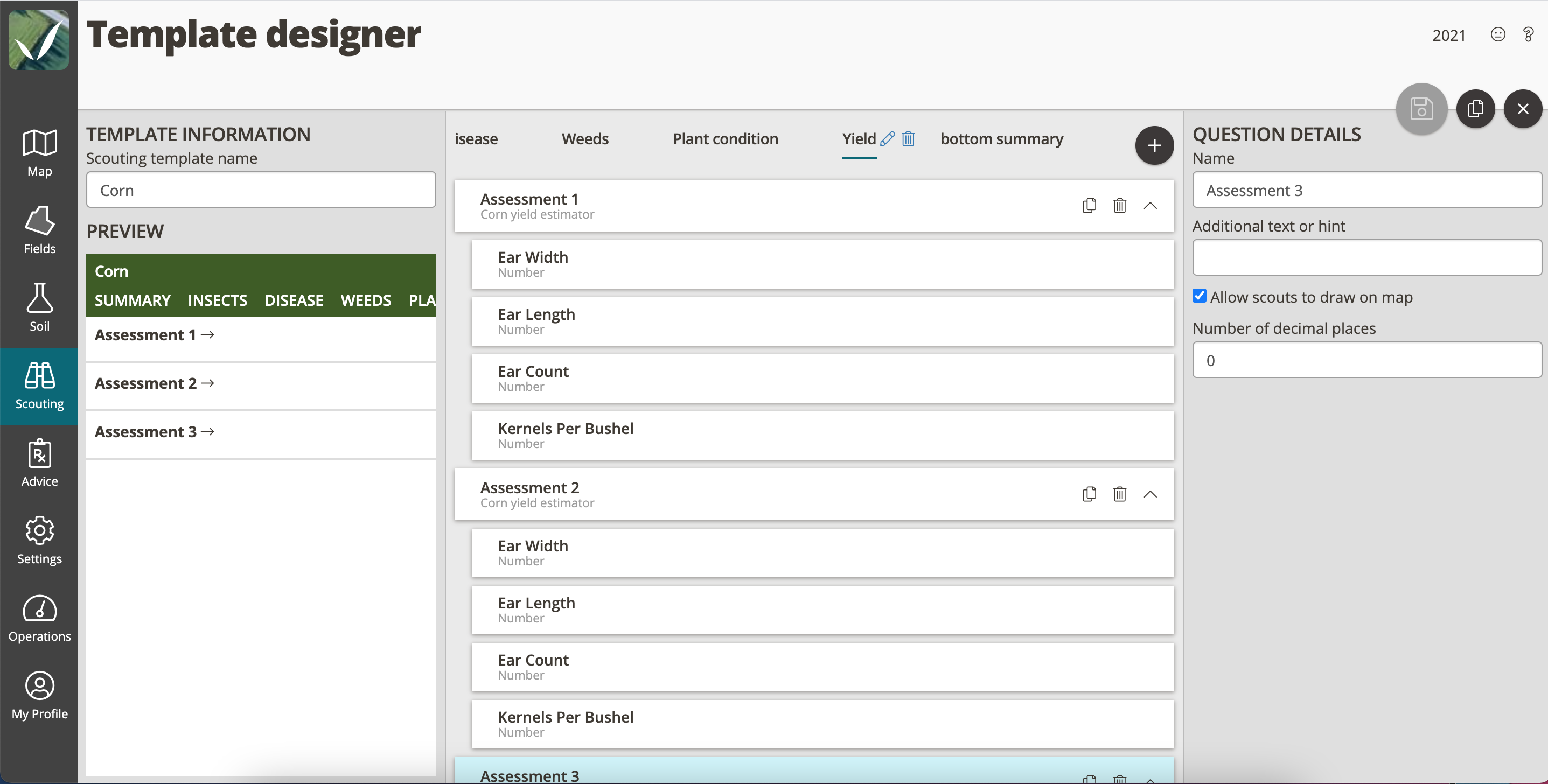Open Settings gear in sidebar
This screenshot has height=784, width=1548.
[39, 541]
